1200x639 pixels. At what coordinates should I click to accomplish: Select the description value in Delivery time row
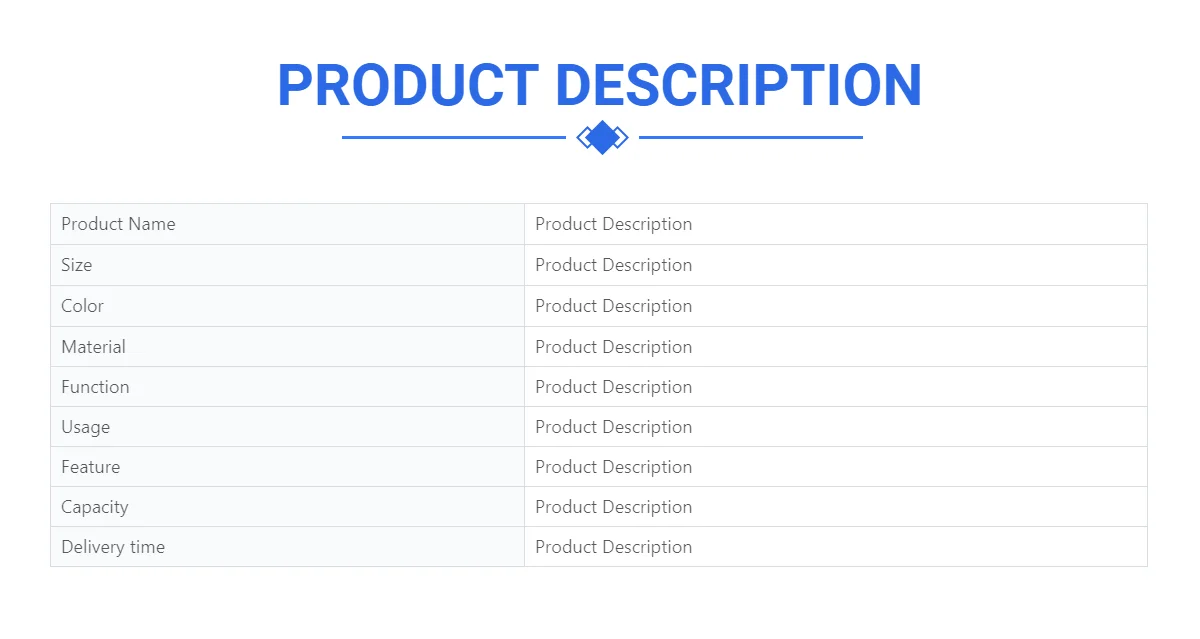[613, 547]
